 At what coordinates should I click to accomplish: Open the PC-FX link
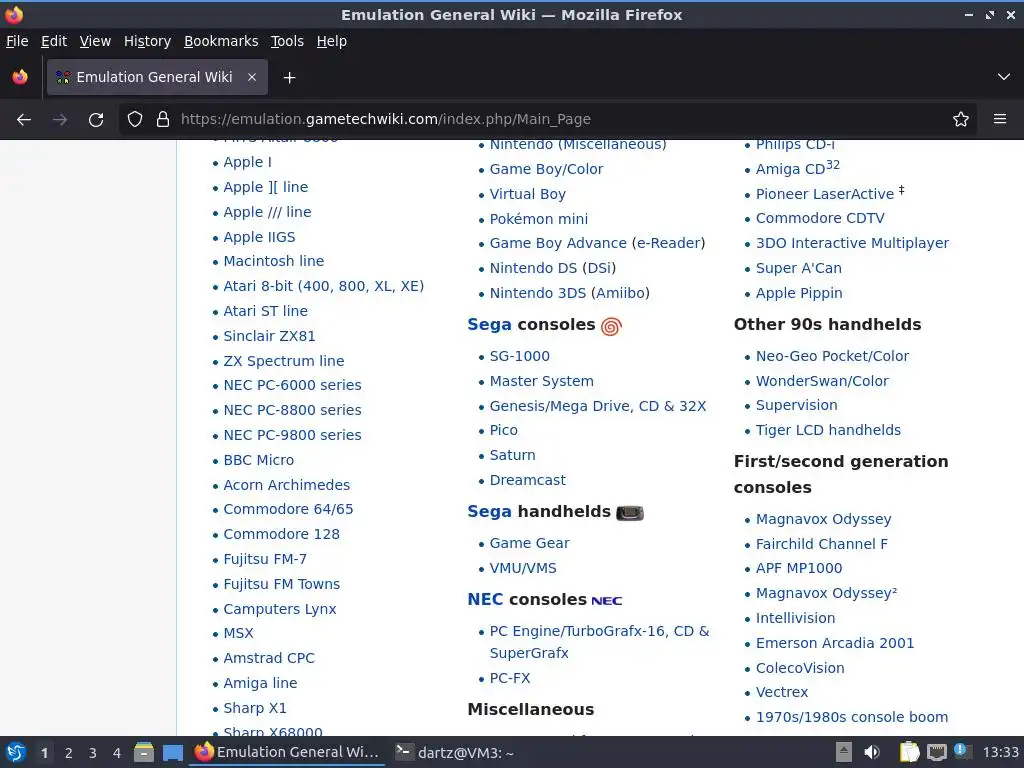pos(510,679)
